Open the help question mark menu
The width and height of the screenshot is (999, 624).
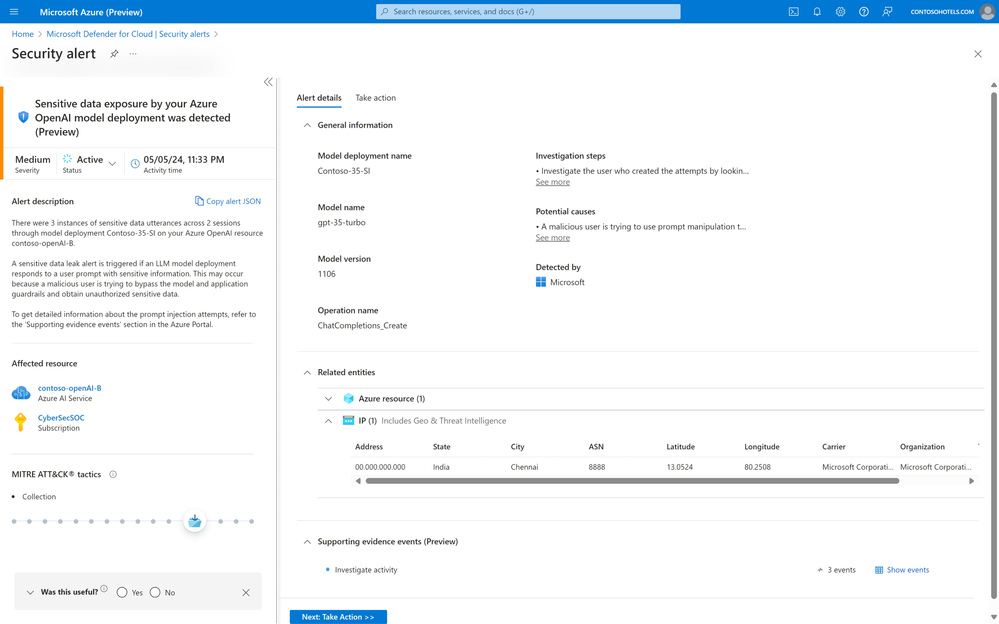pyautogui.click(x=863, y=11)
